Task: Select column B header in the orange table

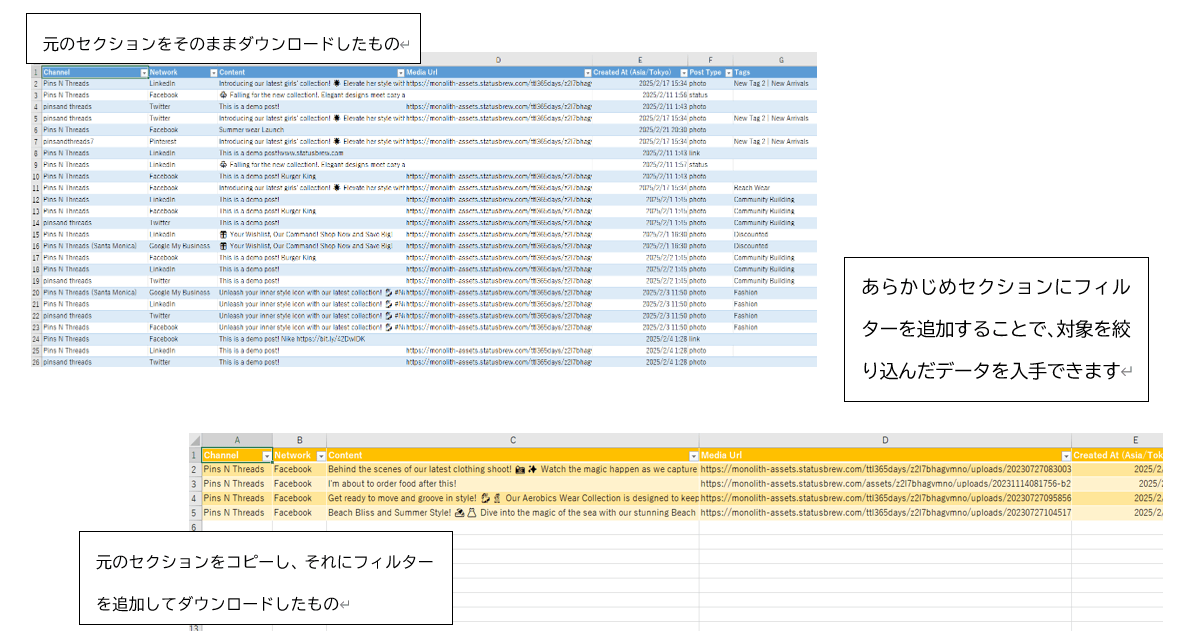Action: point(300,441)
